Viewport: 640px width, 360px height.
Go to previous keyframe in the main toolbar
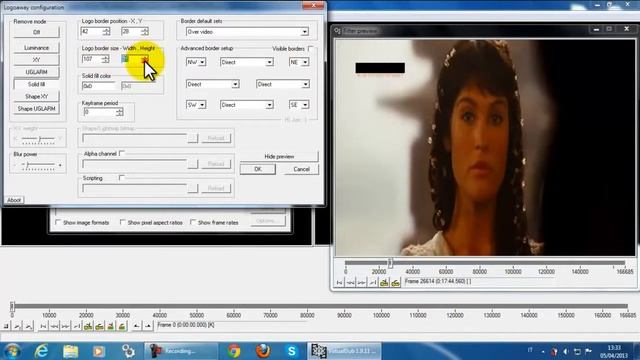coord(88,326)
